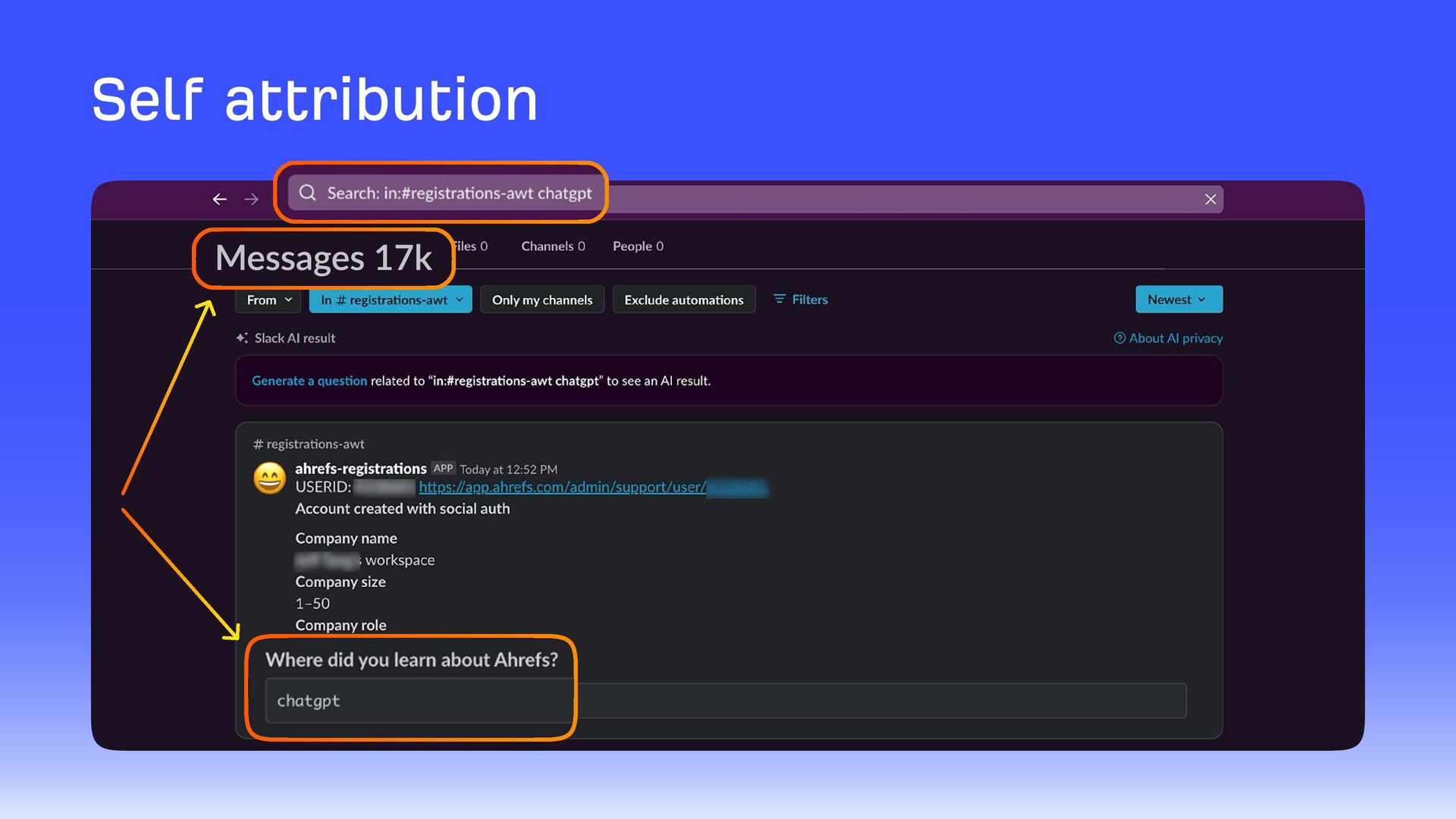The height and width of the screenshot is (819, 1456).
Task: Click the #registrations-awt channel label in result
Action: (309, 444)
